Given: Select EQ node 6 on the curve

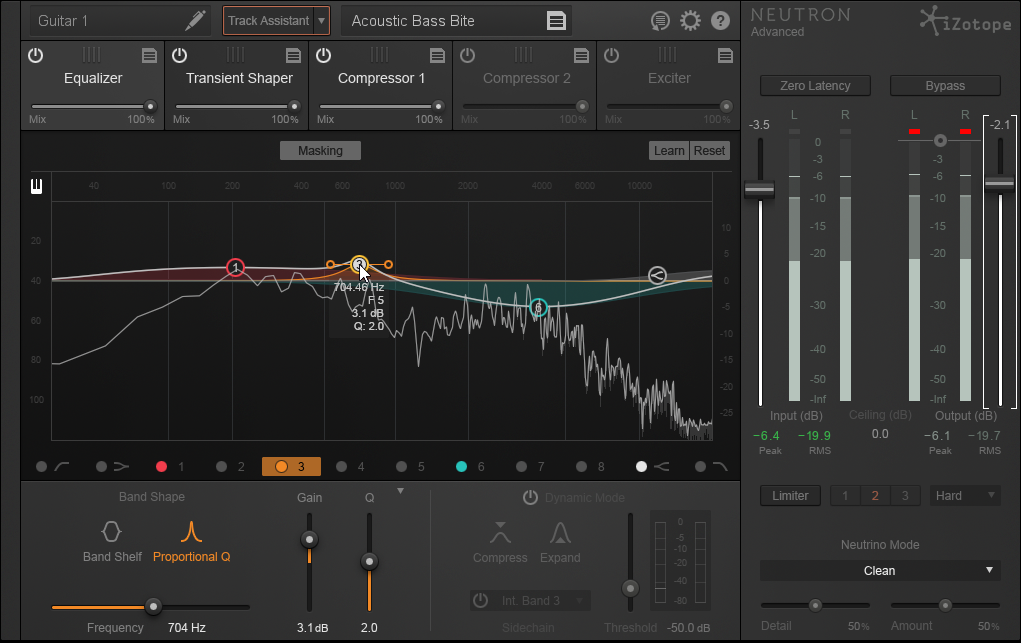Looking at the screenshot, I should coord(538,307).
